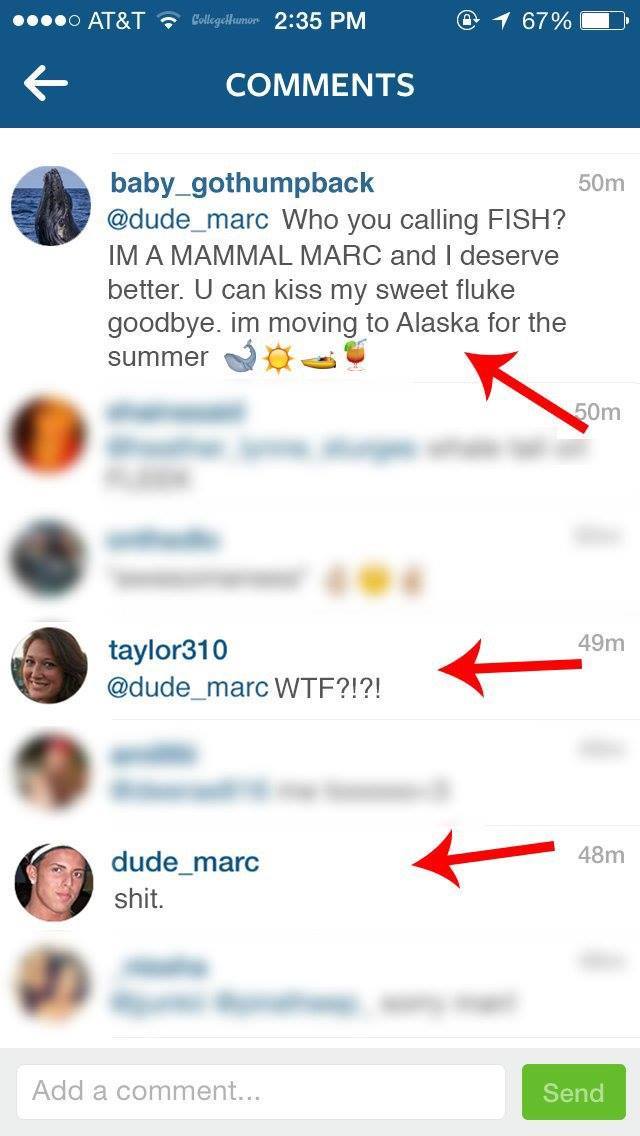Open baby_gothumpback's whale profile picture
Image resolution: width=640 pixels, height=1136 pixels.
pos(51,206)
